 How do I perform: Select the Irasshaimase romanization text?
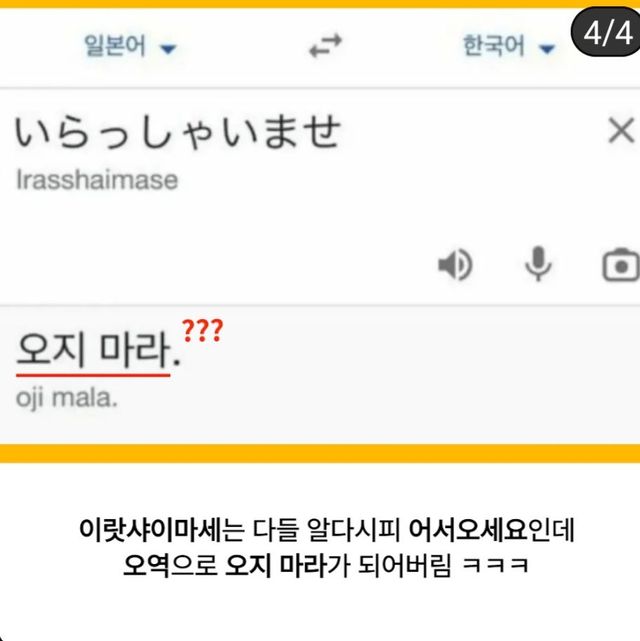click(x=97, y=180)
